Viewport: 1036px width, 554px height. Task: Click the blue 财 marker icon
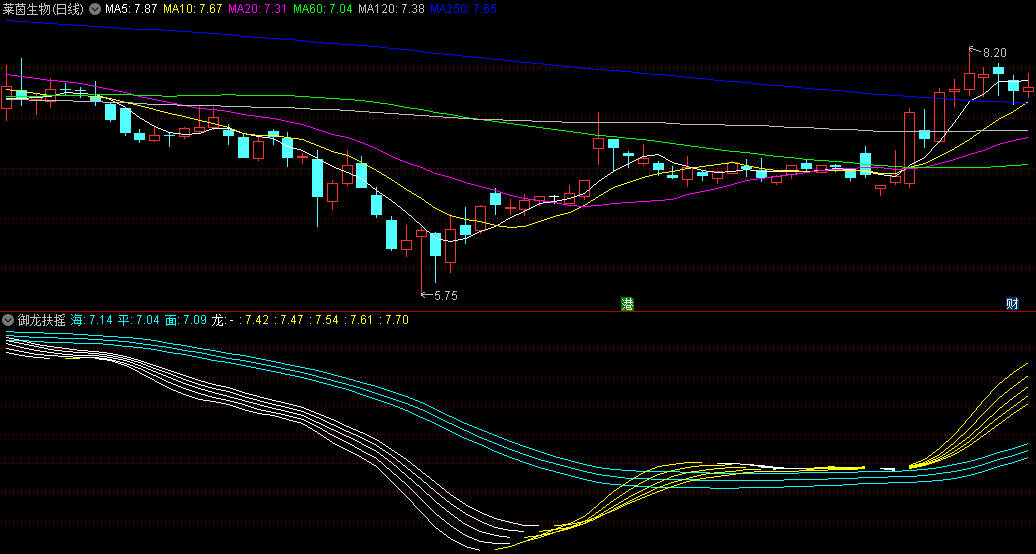tap(1012, 304)
